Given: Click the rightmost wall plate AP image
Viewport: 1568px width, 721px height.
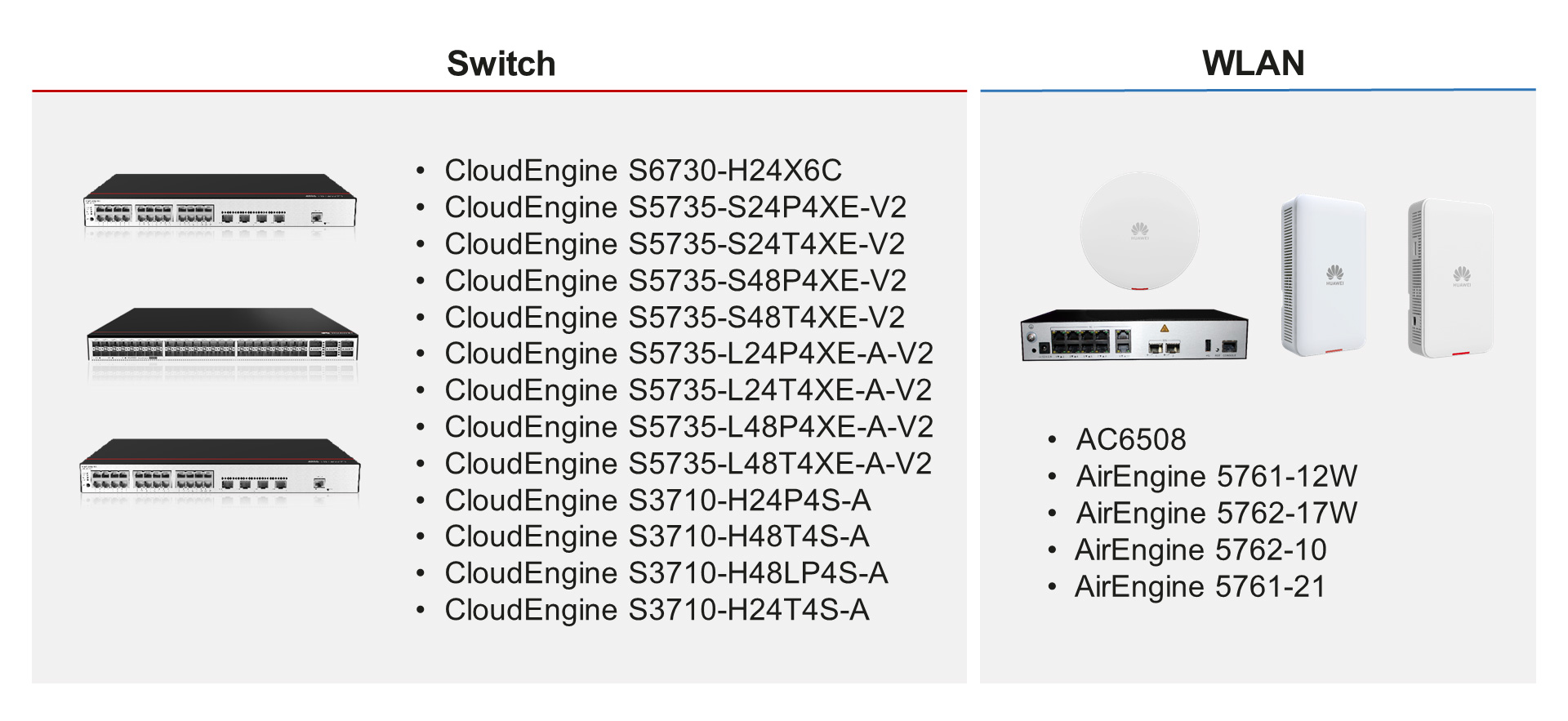Looking at the screenshot, I should tap(1450, 278).
